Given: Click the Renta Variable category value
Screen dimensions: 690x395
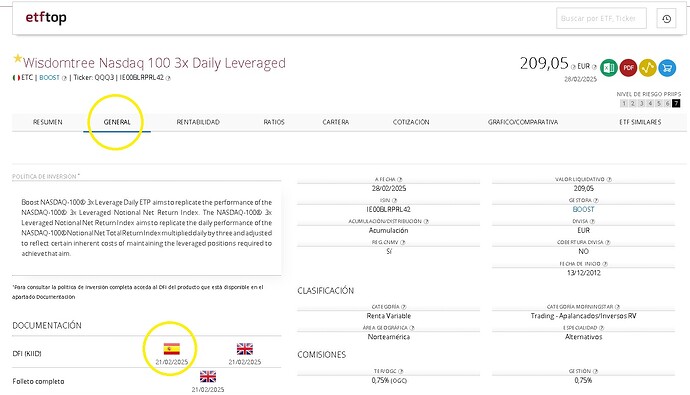Looking at the screenshot, I should [x=389, y=316].
